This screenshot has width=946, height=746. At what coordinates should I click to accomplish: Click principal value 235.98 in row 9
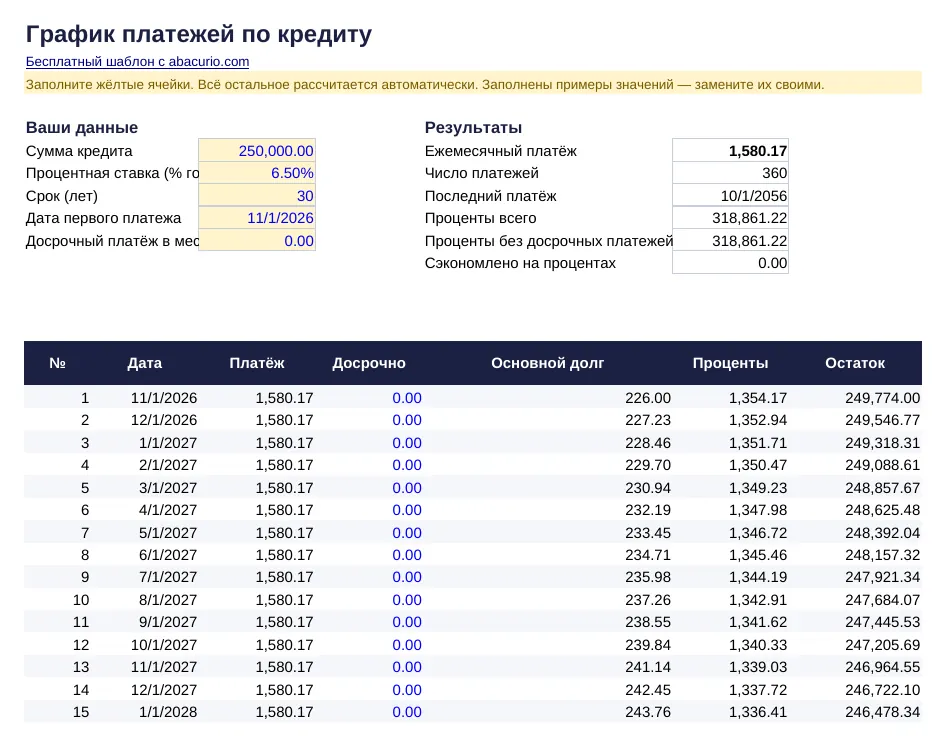click(x=648, y=578)
